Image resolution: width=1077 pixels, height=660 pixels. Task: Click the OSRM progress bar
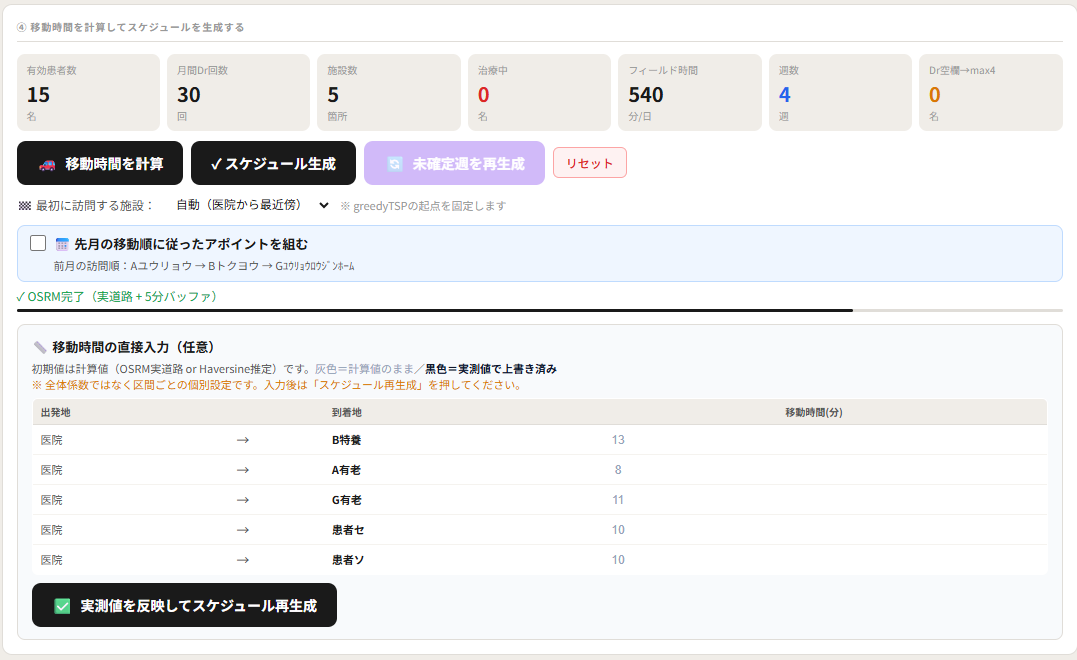539,310
